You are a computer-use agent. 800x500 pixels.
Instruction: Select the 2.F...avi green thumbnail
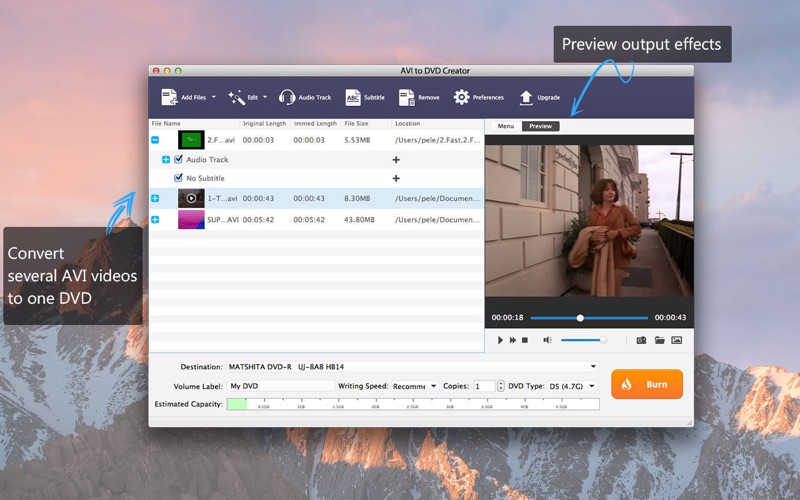click(191, 140)
